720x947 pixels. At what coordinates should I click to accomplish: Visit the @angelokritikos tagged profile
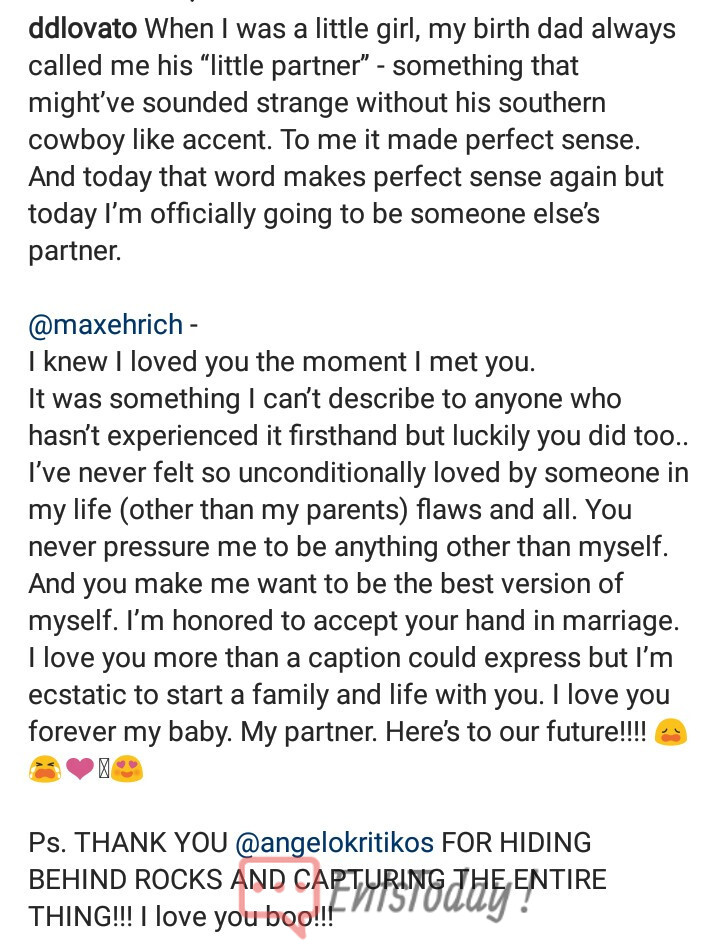(x=334, y=843)
